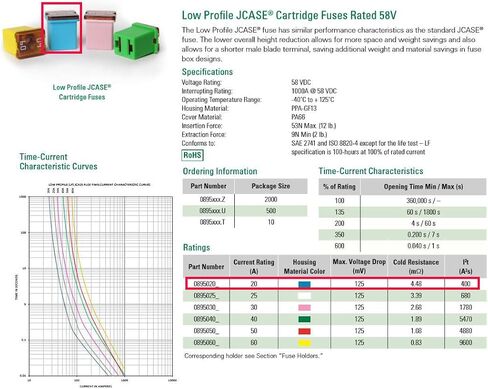Viewport: 488px width, 389px height.
Task: Click the '-40°C to + 125°C' value
Action: [x=313, y=100]
